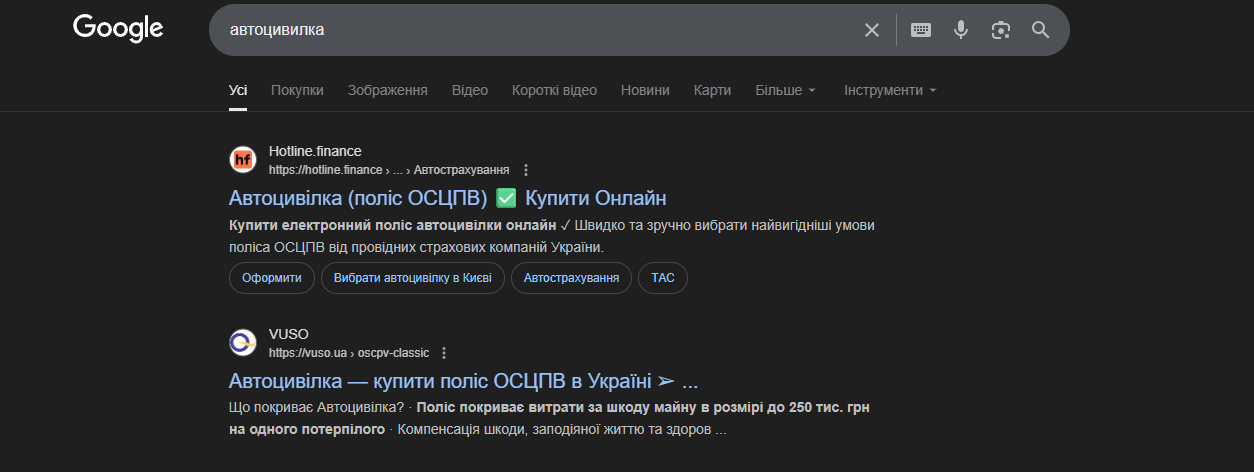This screenshot has height=472, width=1254.
Task: Switch to the Короткі відео tab
Action: [x=554, y=90]
